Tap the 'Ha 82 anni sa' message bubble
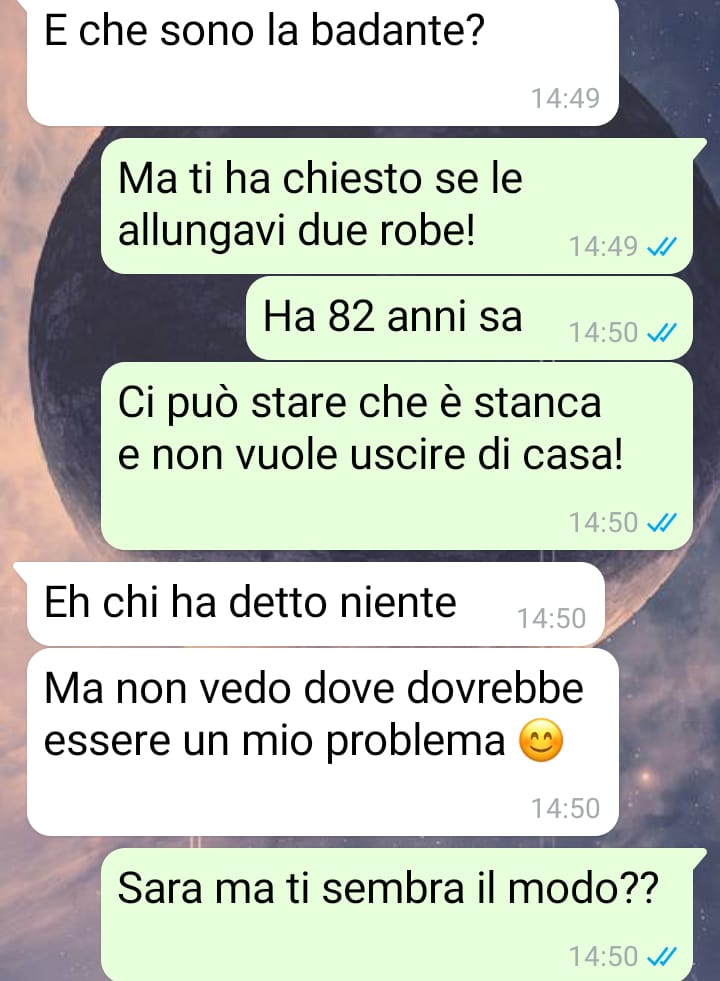The image size is (720, 981). [x=469, y=318]
